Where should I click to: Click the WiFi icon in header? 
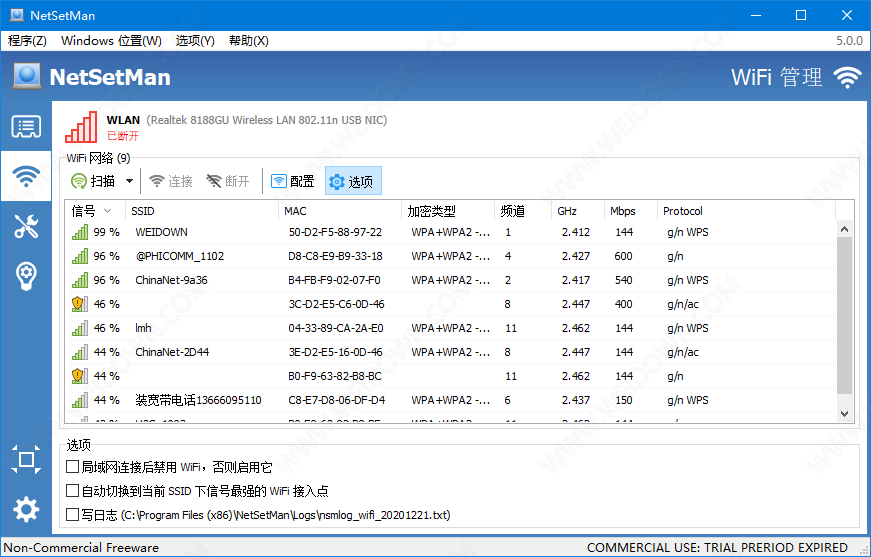pos(847,77)
